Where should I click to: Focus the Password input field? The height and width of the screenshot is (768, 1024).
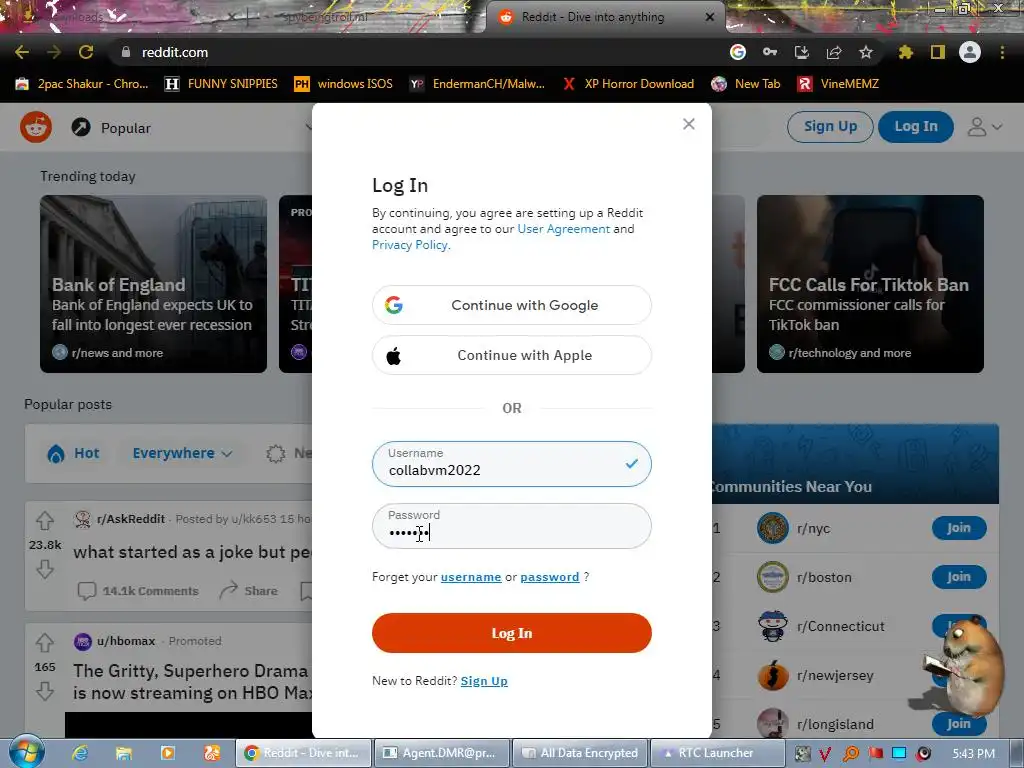[x=511, y=526]
